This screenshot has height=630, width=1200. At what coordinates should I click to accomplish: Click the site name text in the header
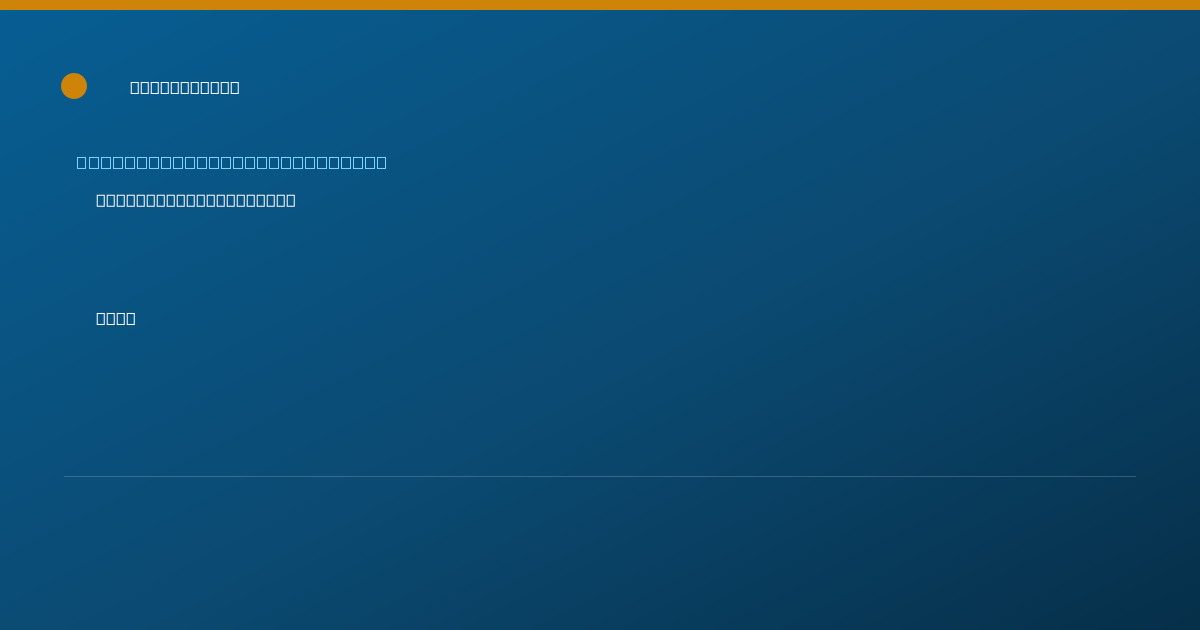click(185, 87)
